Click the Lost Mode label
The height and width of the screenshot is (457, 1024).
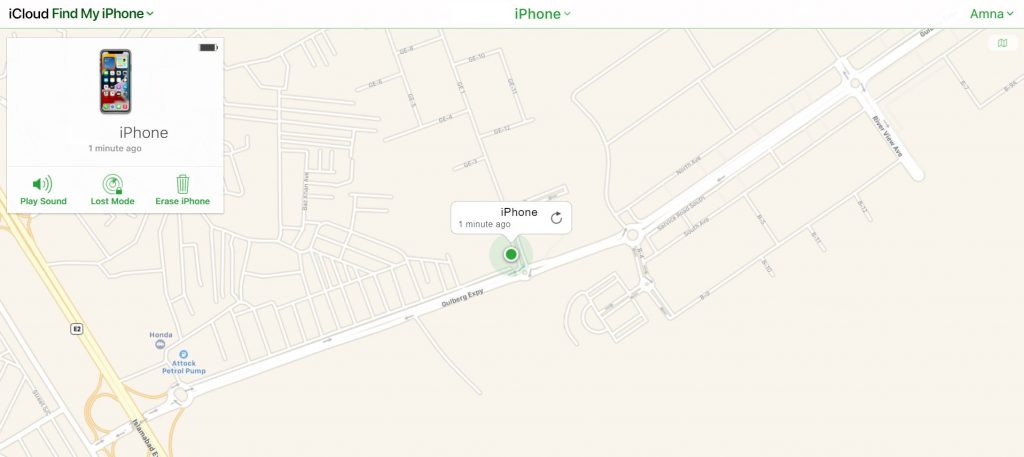tap(112, 201)
